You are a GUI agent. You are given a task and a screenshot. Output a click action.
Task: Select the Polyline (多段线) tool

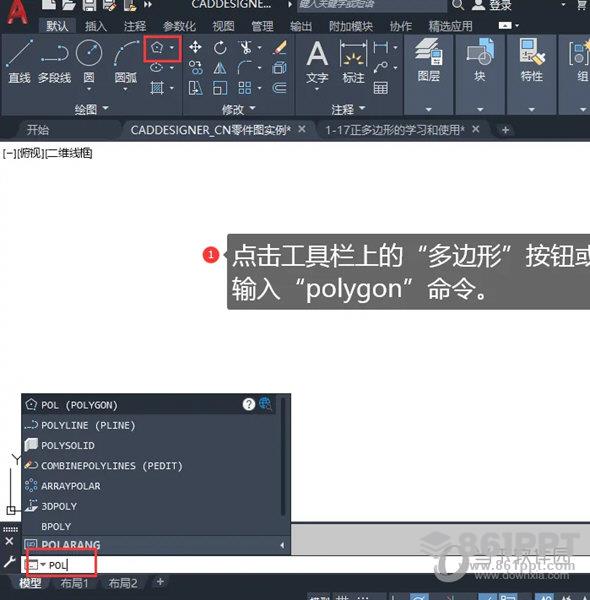[x=54, y=61]
